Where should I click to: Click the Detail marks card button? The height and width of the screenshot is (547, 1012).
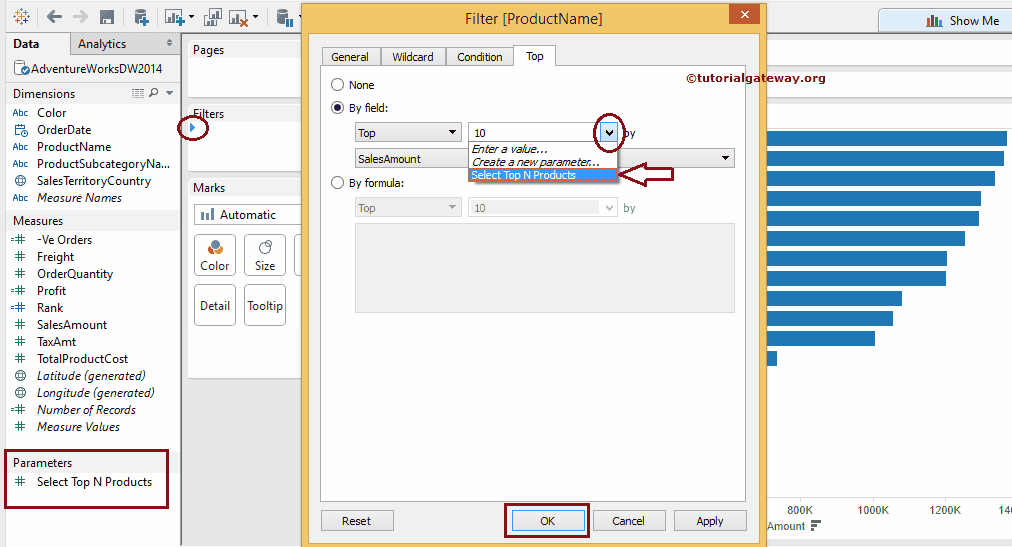point(215,305)
